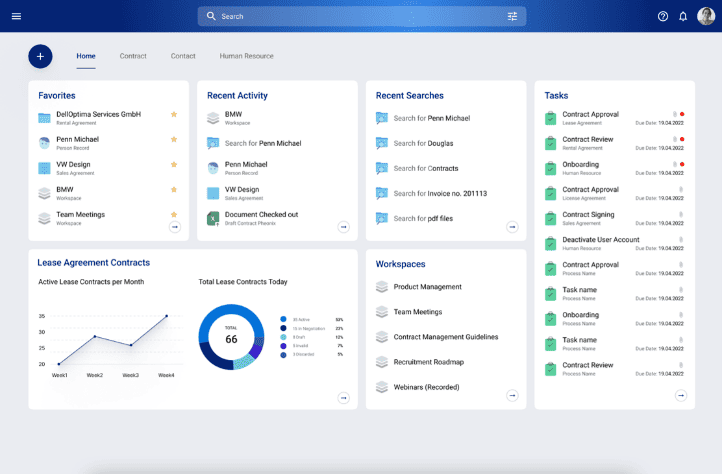Open Search for Douglas recent search

[x=423, y=143]
